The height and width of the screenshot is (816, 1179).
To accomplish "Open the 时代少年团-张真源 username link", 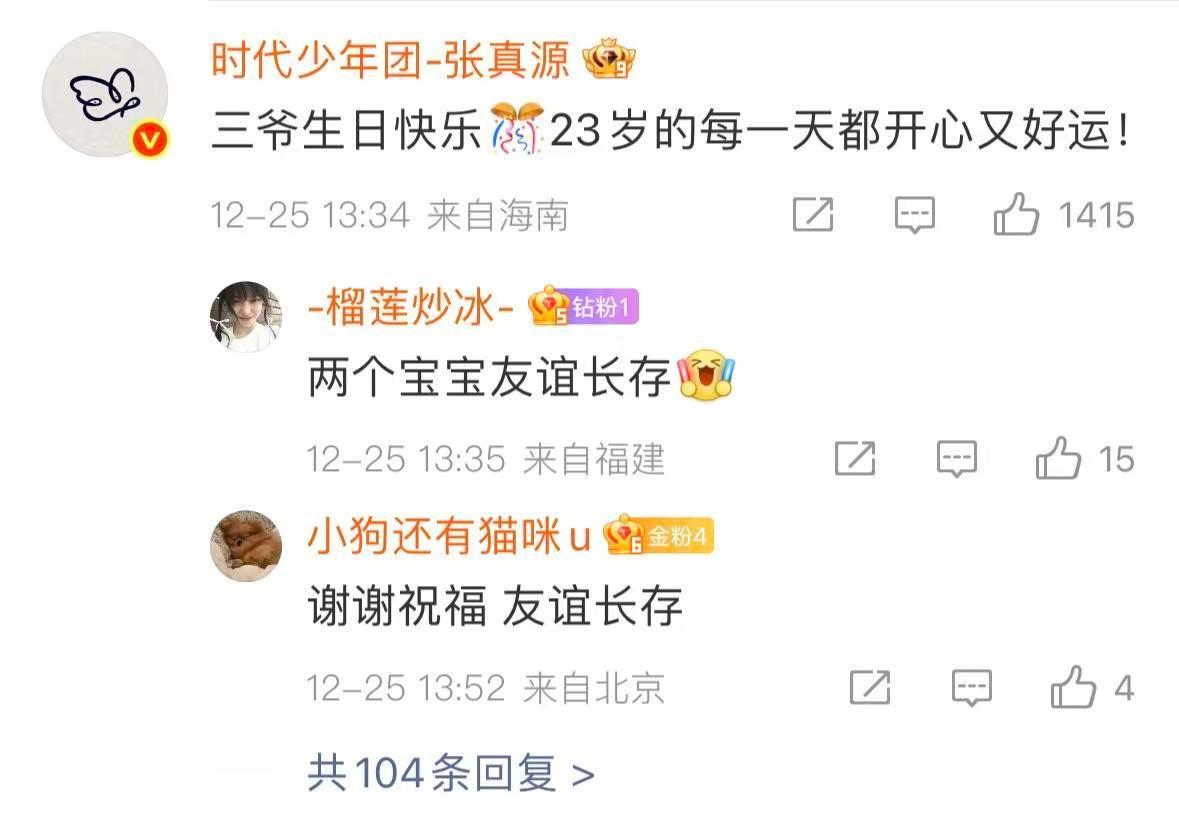I will click(x=391, y=59).
